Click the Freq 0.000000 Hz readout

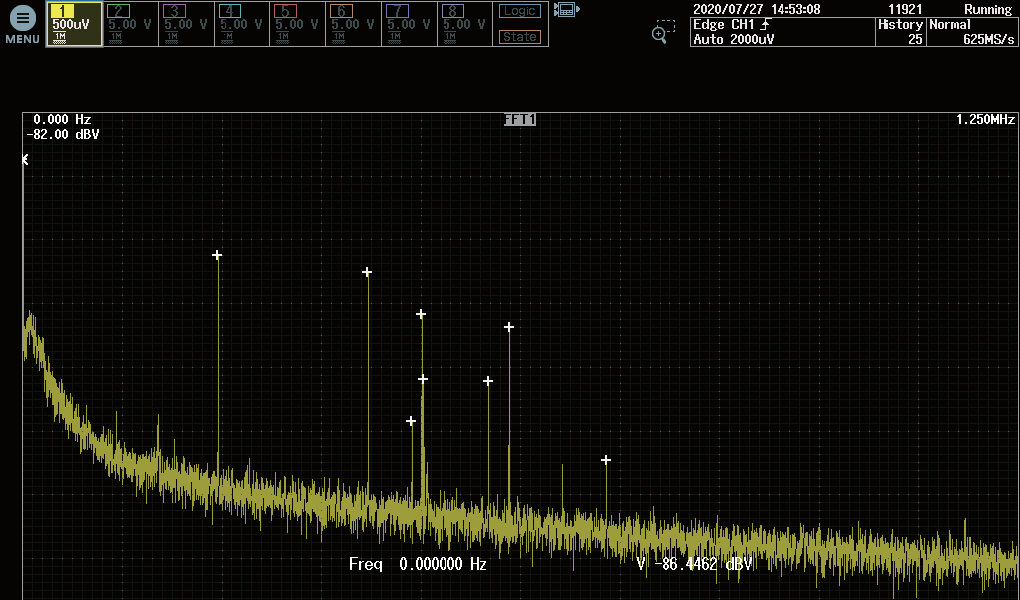pos(418,564)
